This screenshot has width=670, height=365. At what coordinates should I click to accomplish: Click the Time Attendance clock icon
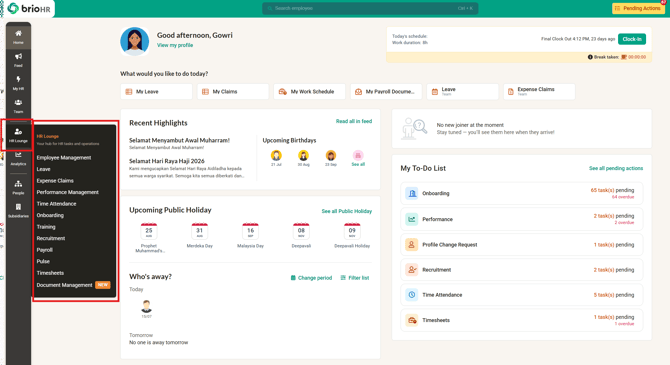411,295
